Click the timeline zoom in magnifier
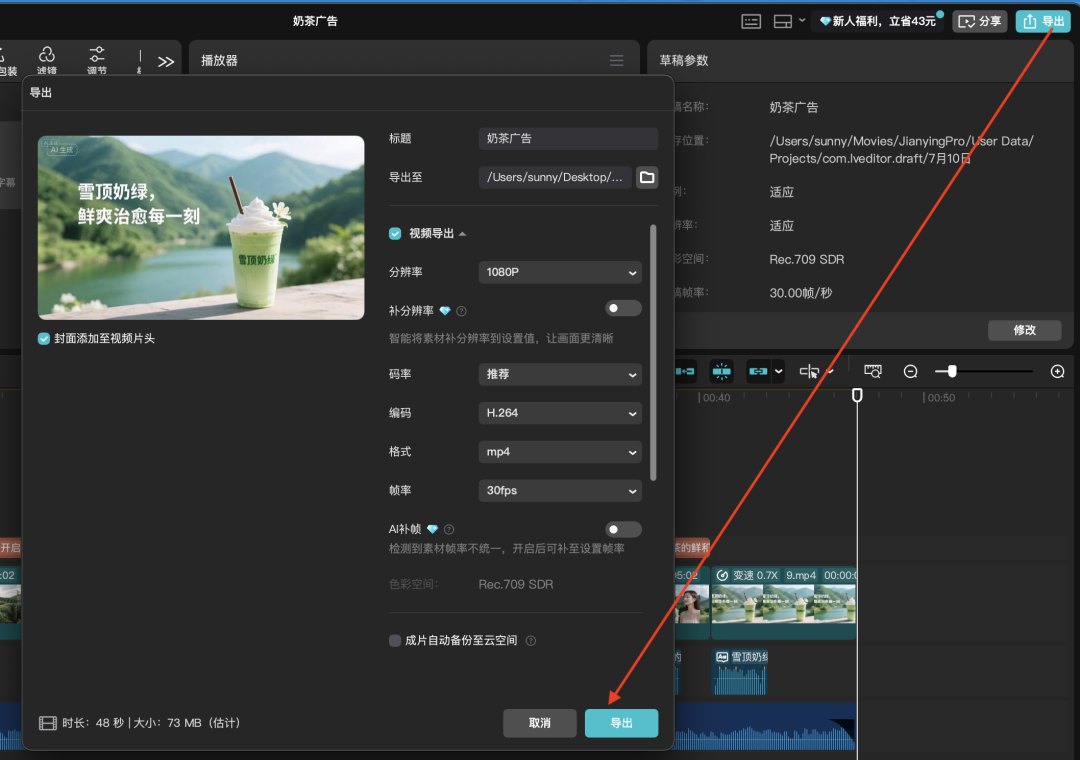The height and width of the screenshot is (760, 1080). pyautogui.click(x=1057, y=371)
